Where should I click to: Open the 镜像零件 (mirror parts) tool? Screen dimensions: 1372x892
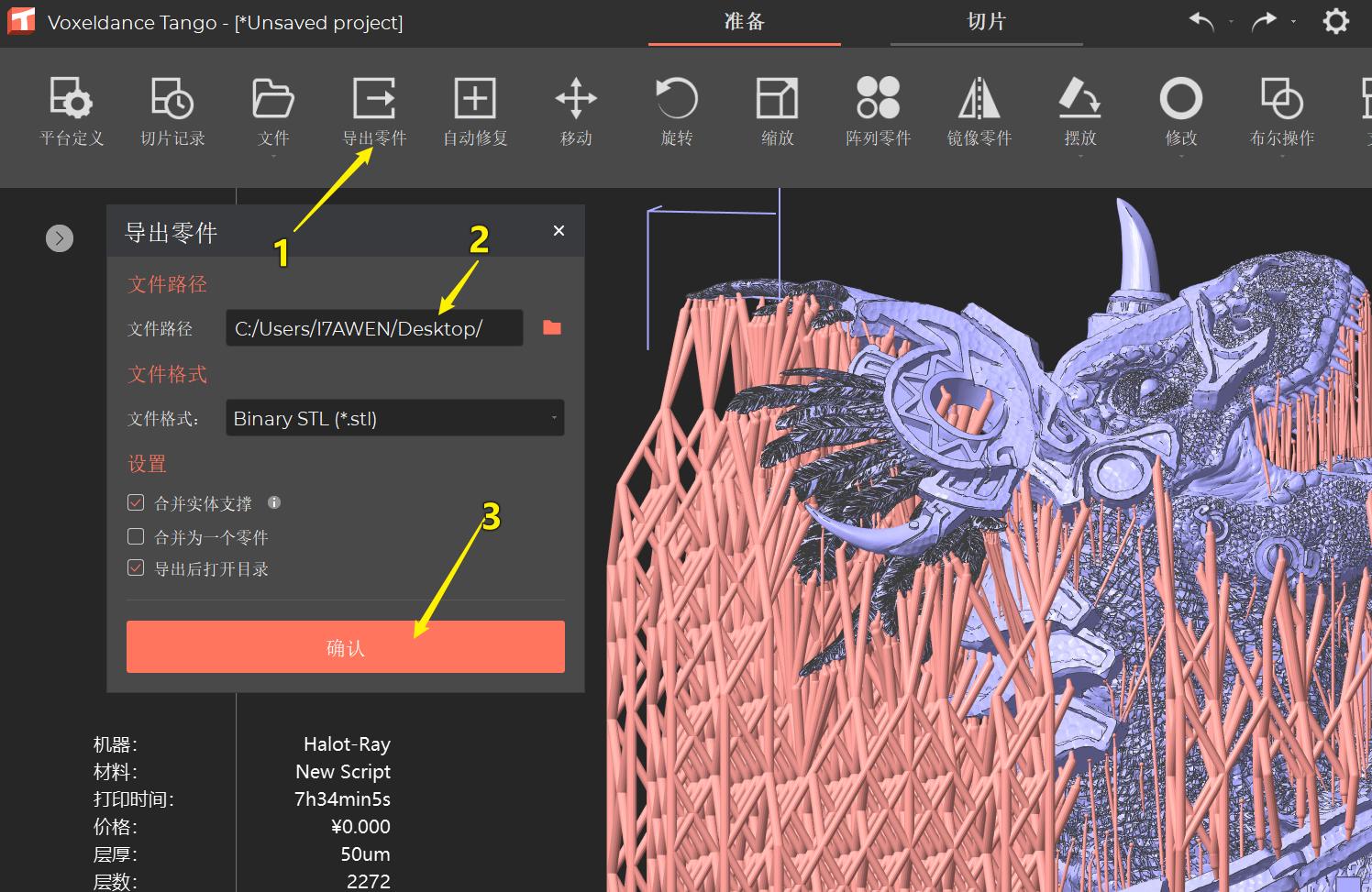pos(979,112)
